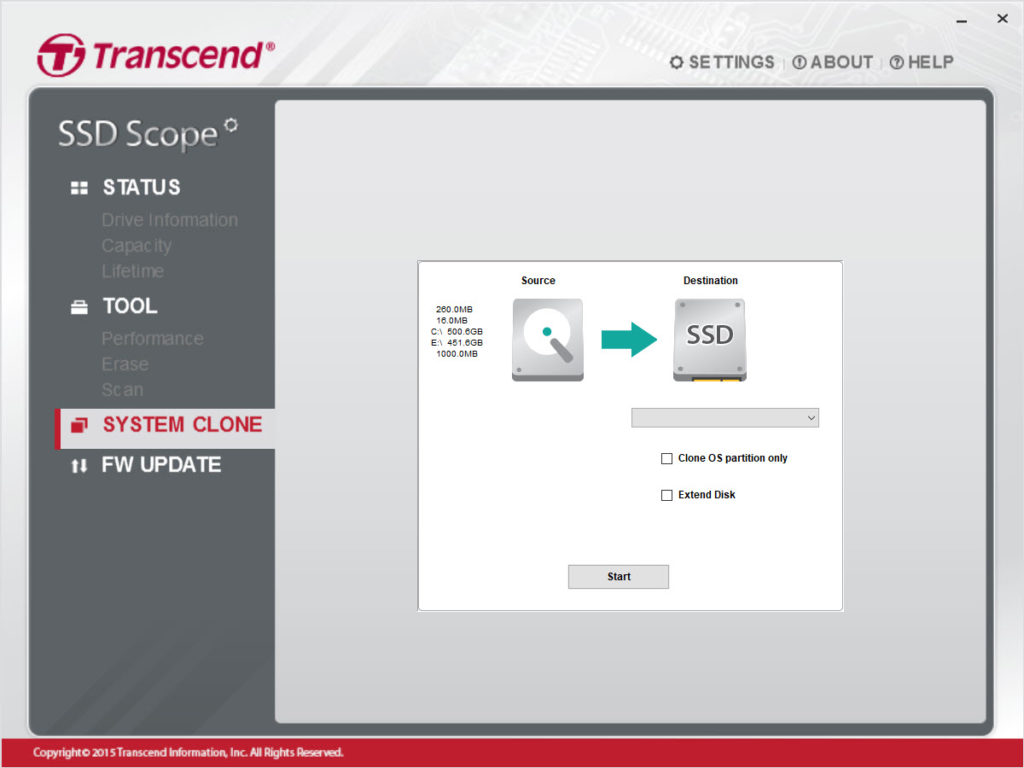The width and height of the screenshot is (1024, 768).
Task: Click the SSD Scope title gear icon
Action: click(231, 125)
